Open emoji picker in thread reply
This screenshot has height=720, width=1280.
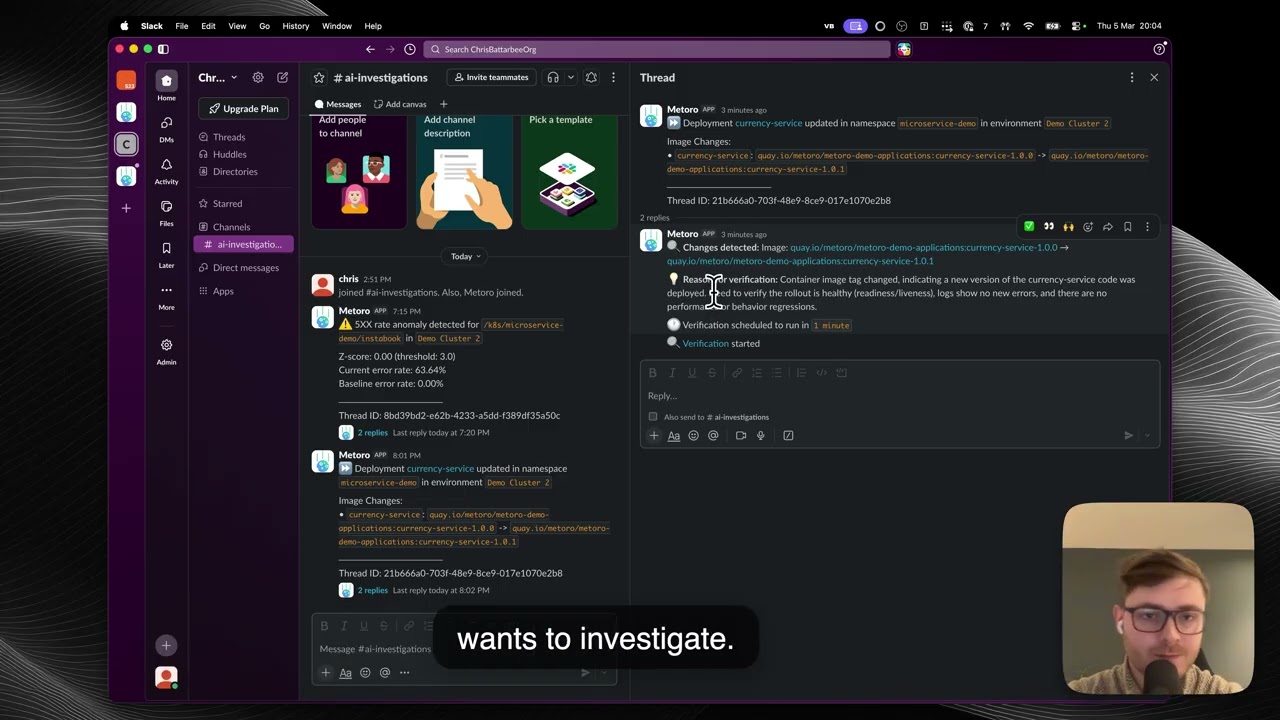coord(693,435)
